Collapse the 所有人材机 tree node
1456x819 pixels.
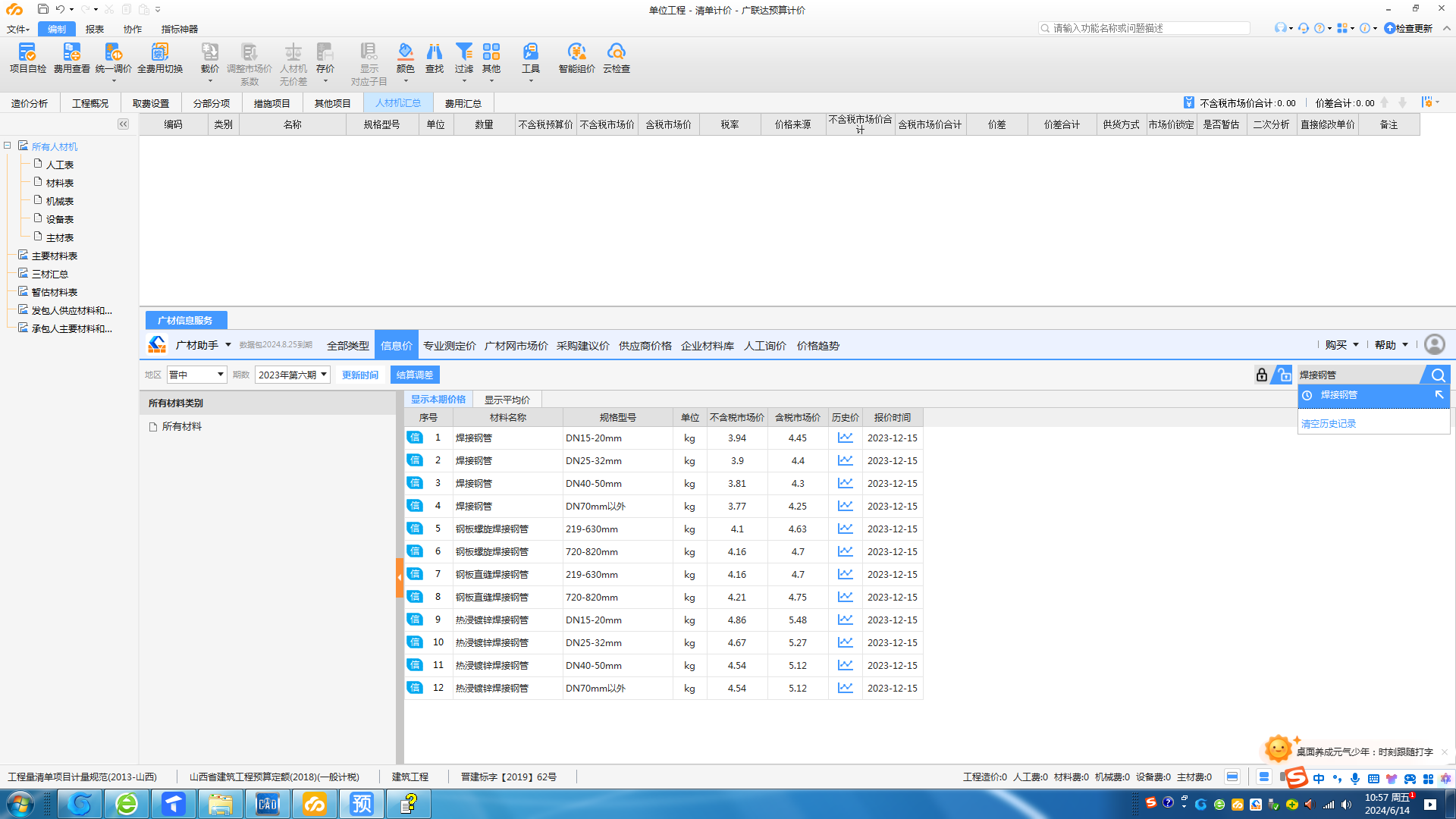coord(7,146)
